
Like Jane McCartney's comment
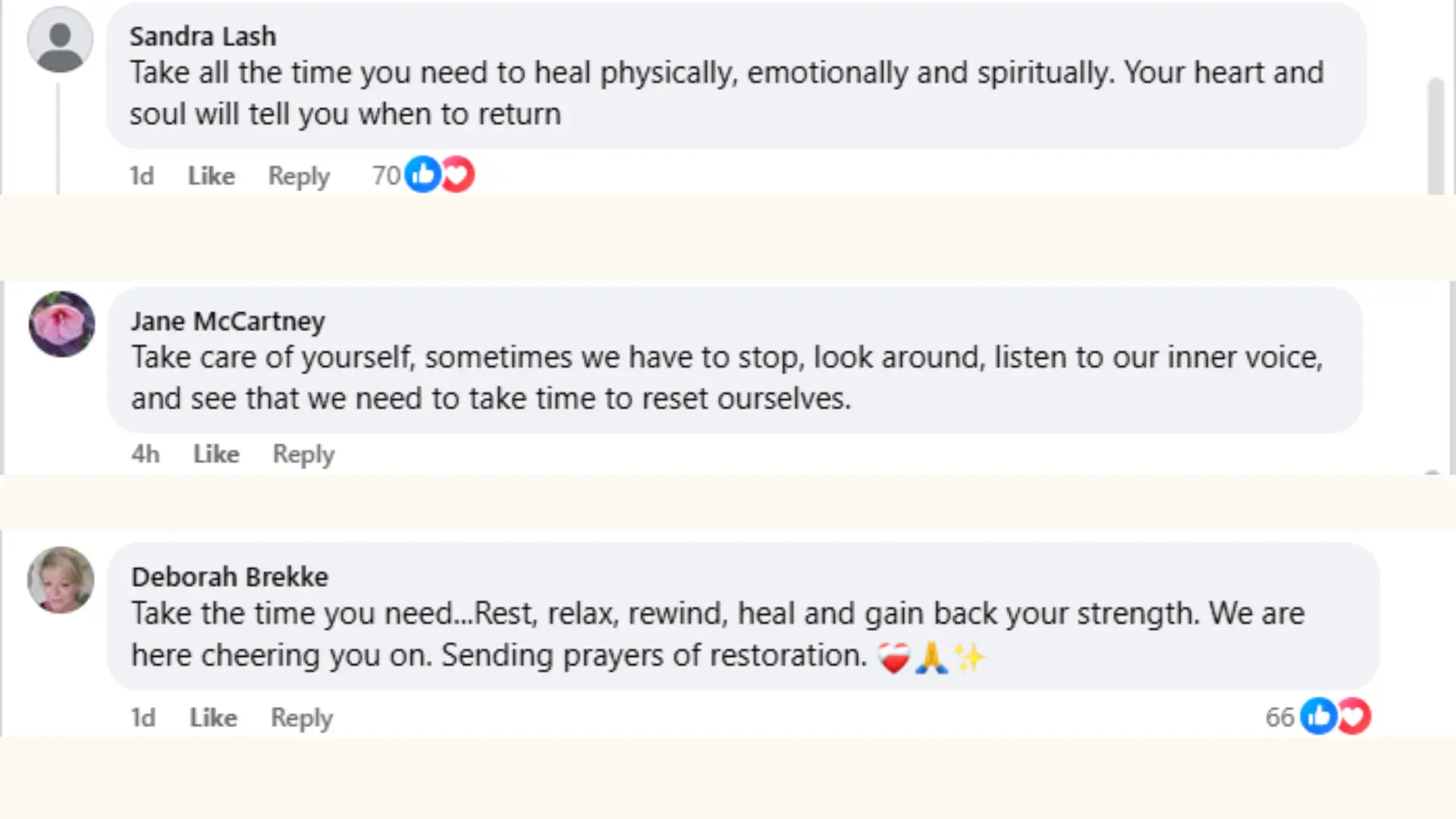coord(216,453)
